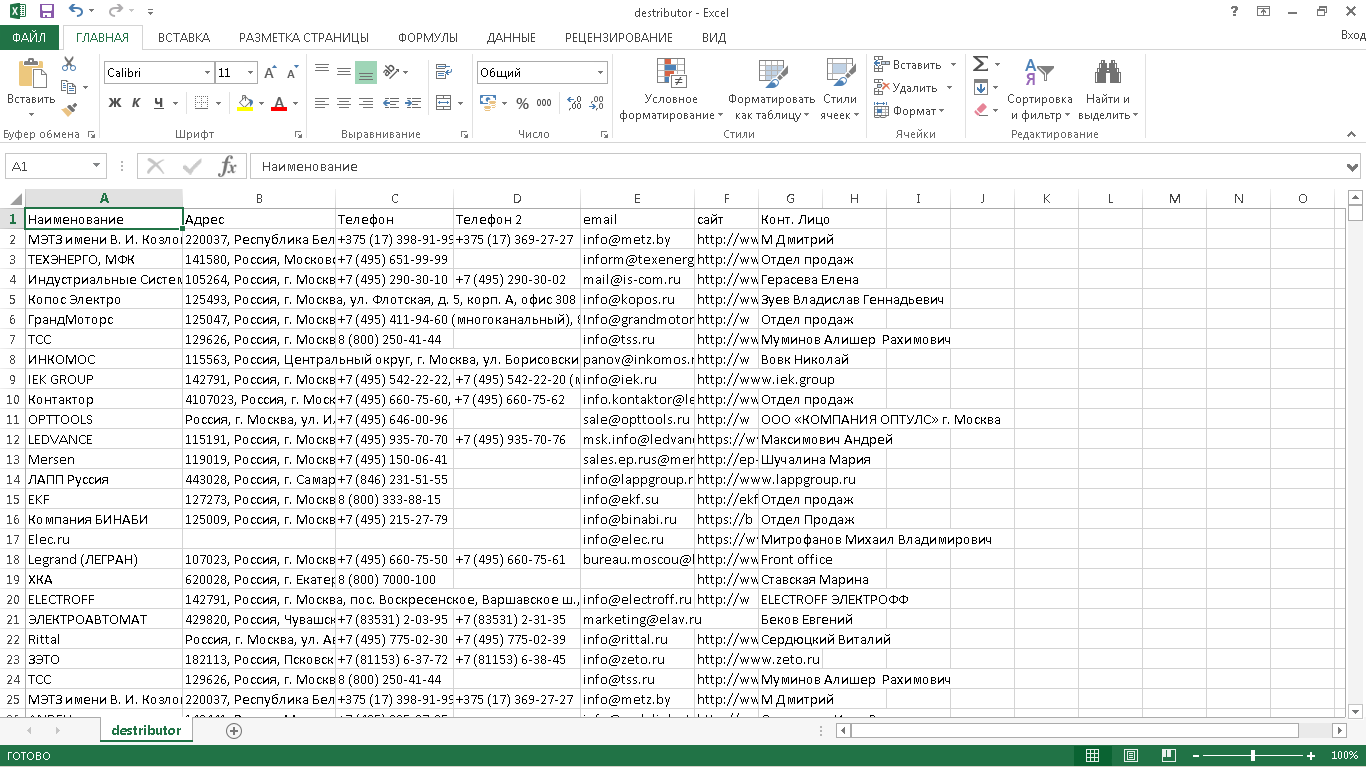Open the ФАЙЛ tab
Screen dimensions: 1366x768
click(x=30, y=38)
